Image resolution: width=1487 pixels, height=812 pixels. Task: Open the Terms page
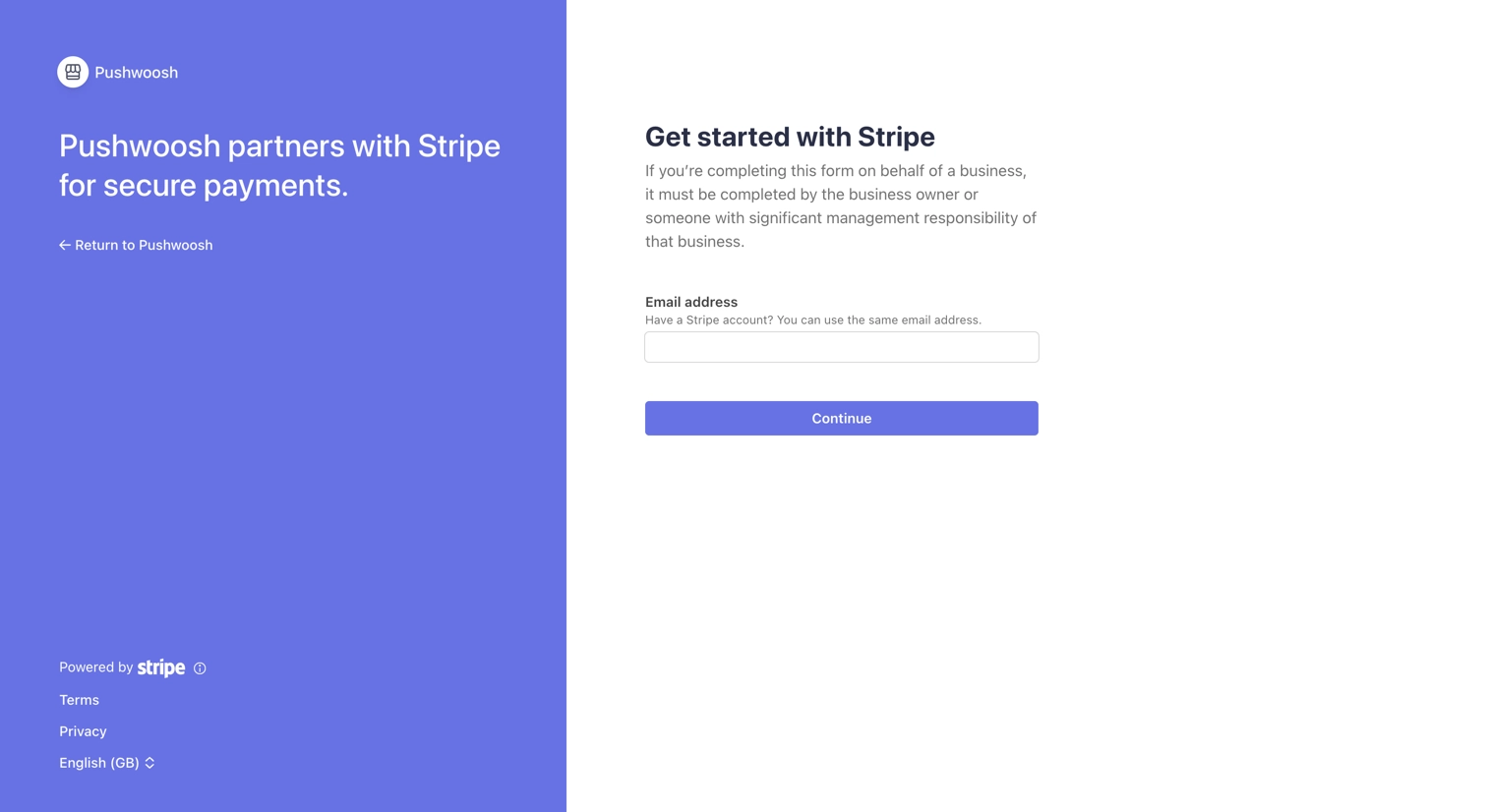(79, 699)
